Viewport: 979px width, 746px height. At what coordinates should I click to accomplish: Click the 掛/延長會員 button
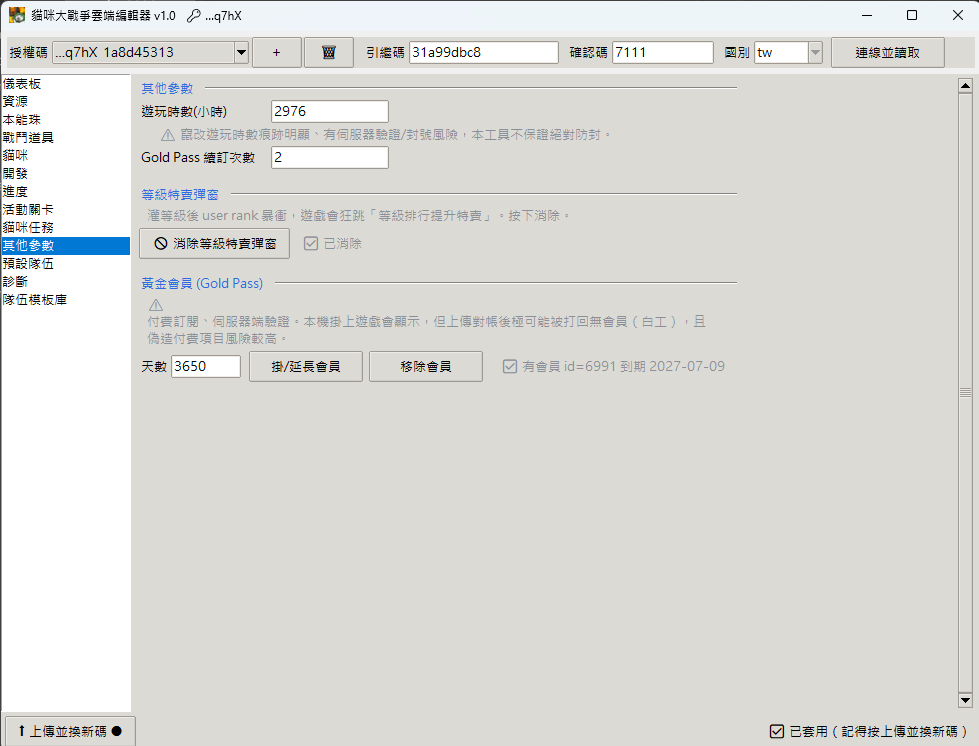(306, 366)
